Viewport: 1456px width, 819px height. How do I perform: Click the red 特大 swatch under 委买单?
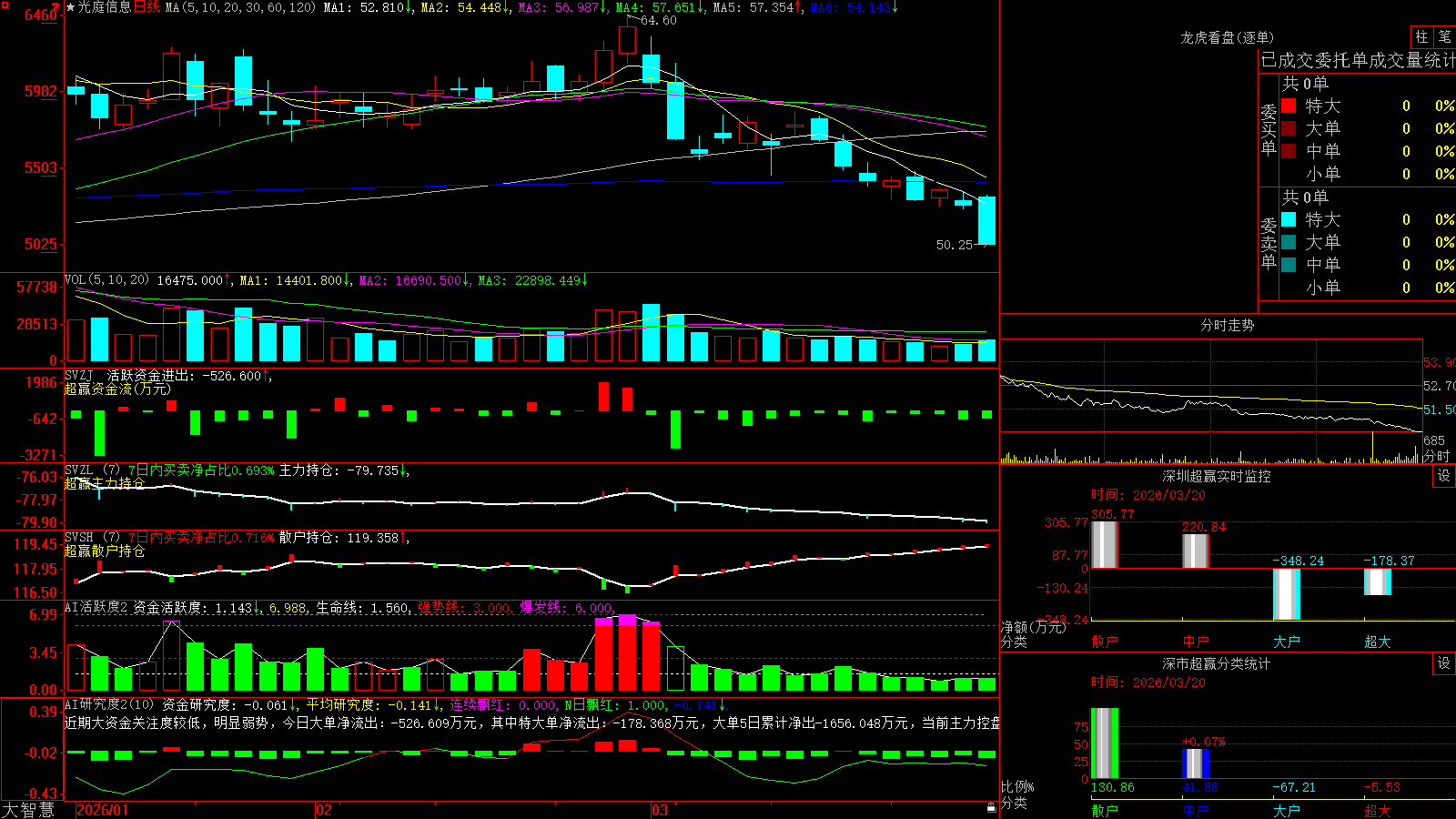click(1289, 106)
